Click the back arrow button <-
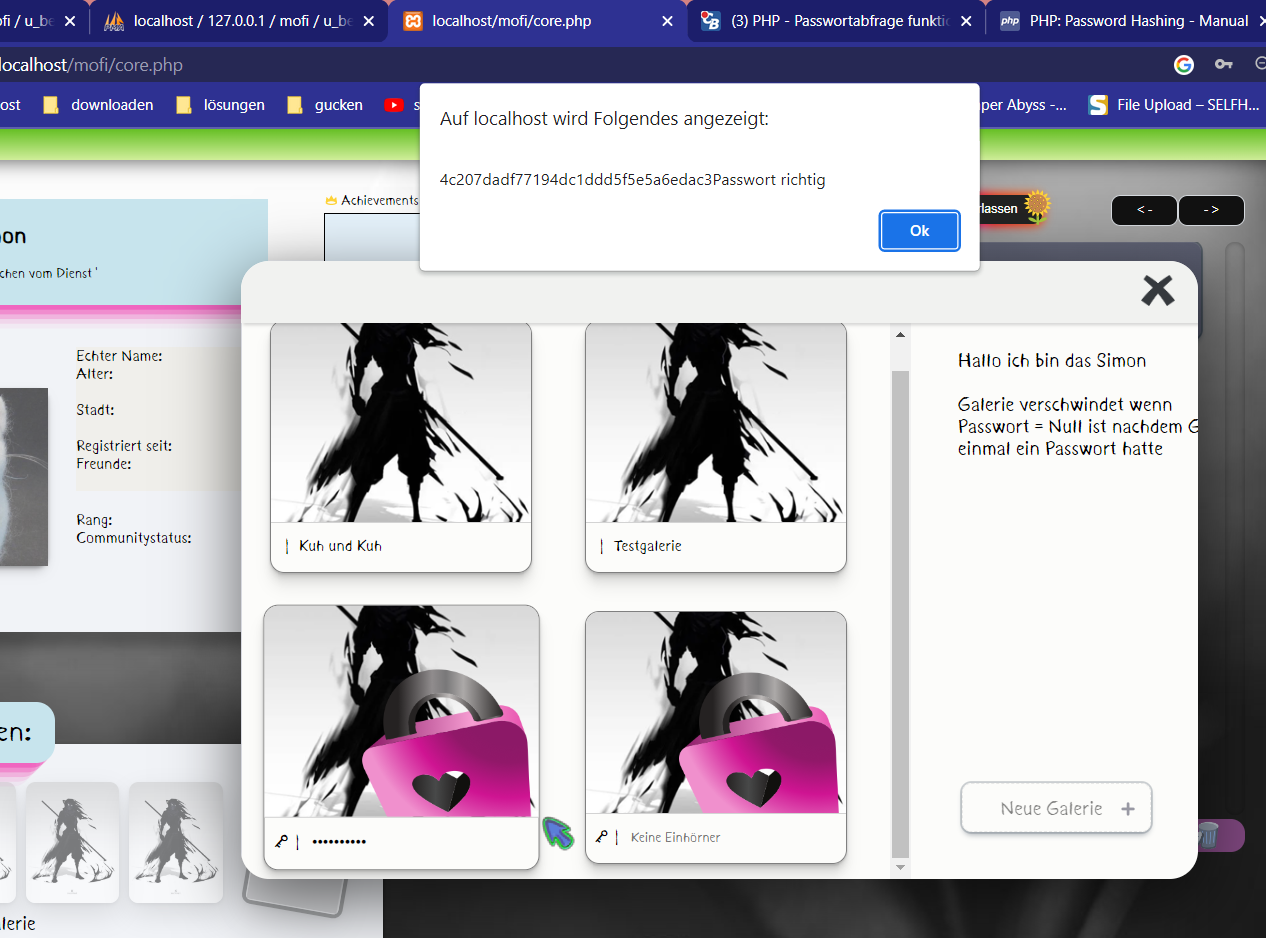This screenshot has height=938, width=1266. (x=1144, y=210)
